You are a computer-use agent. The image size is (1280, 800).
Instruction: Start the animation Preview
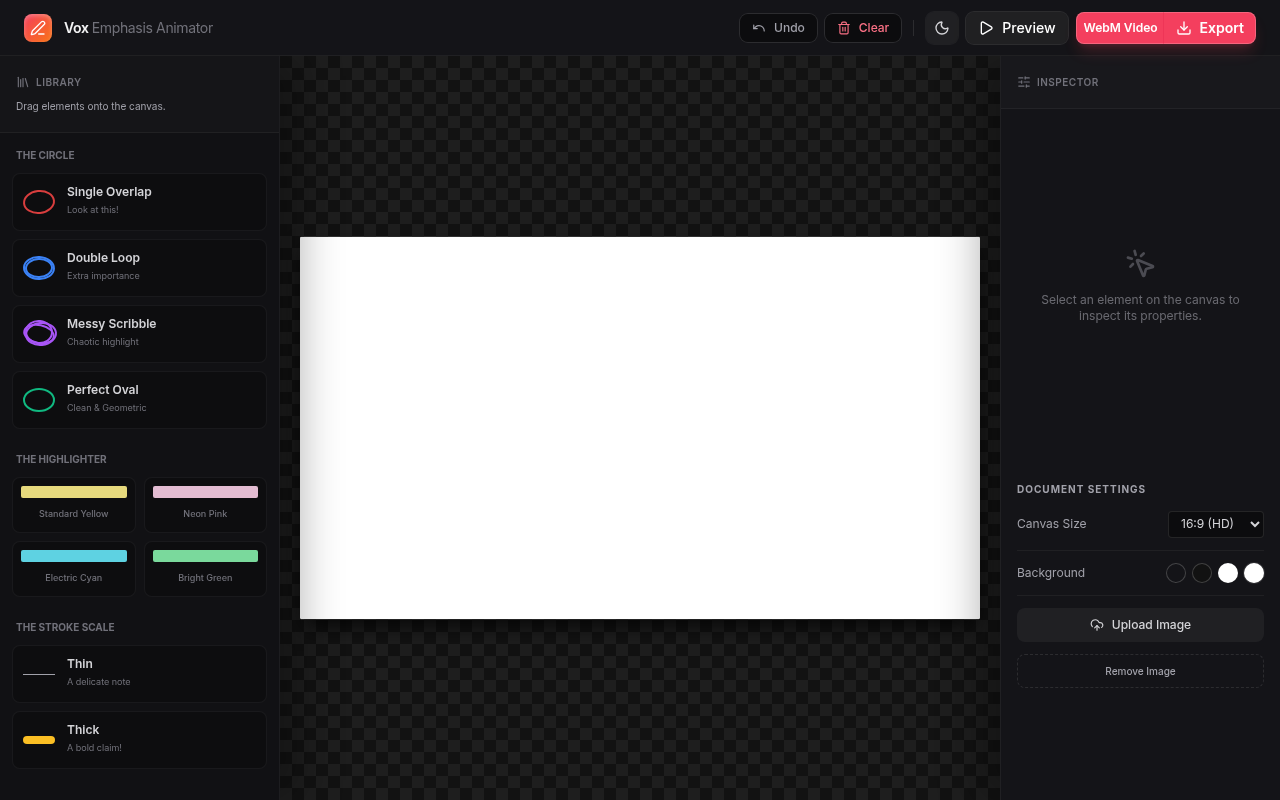(x=1017, y=28)
